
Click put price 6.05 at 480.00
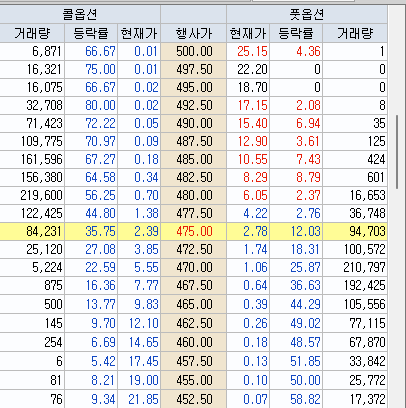click(248, 196)
